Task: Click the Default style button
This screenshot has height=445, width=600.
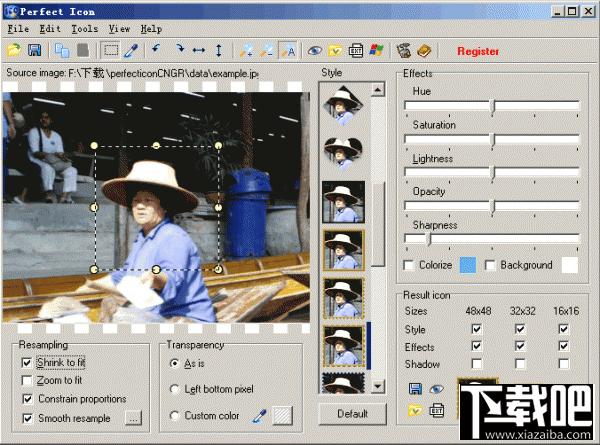Action: click(x=352, y=414)
